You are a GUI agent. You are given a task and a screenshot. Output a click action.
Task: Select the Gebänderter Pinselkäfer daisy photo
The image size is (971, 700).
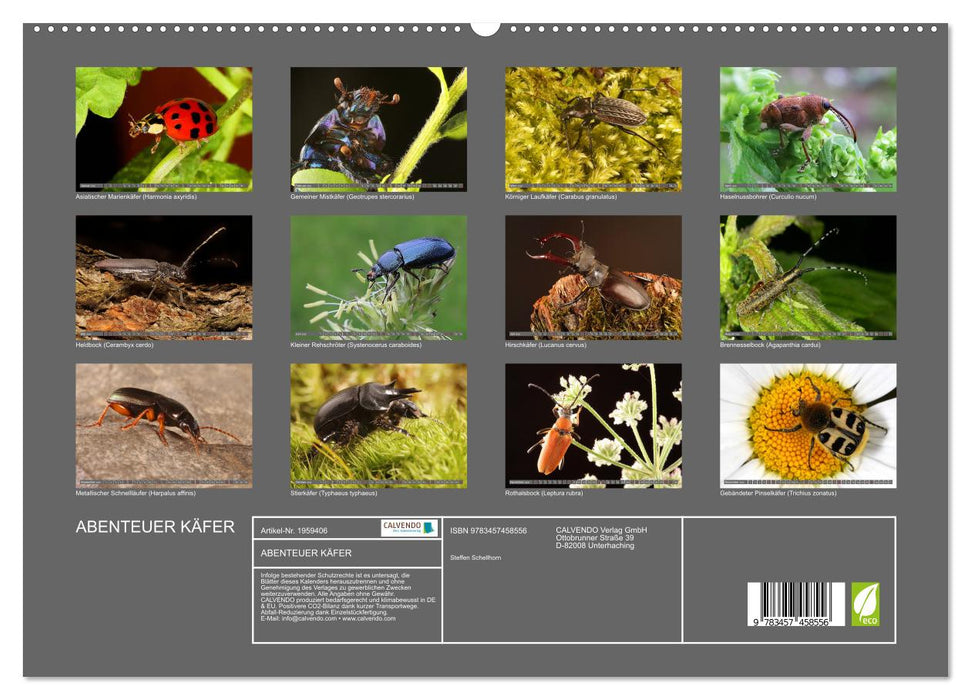click(x=805, y=425)
